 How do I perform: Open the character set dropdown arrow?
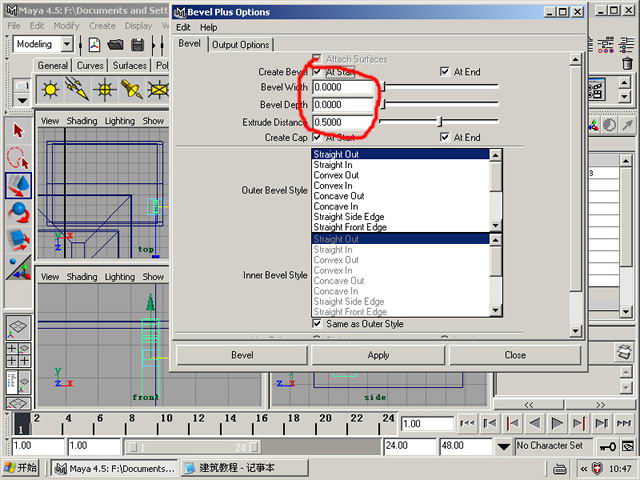[x=503, y=447]
